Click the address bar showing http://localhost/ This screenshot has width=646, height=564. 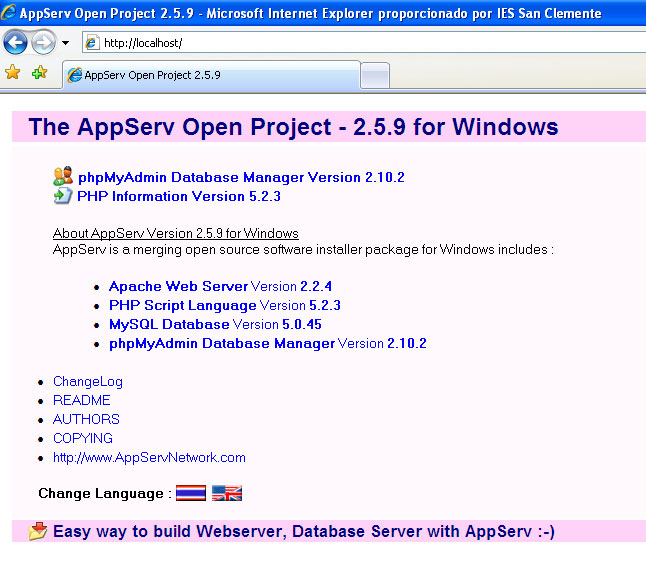(x=364, y=43)
